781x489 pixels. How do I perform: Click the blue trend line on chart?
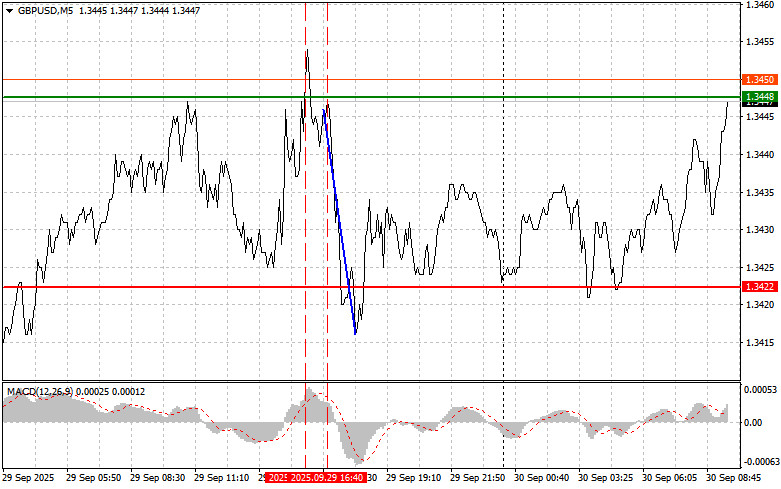[x=340, y=222]
